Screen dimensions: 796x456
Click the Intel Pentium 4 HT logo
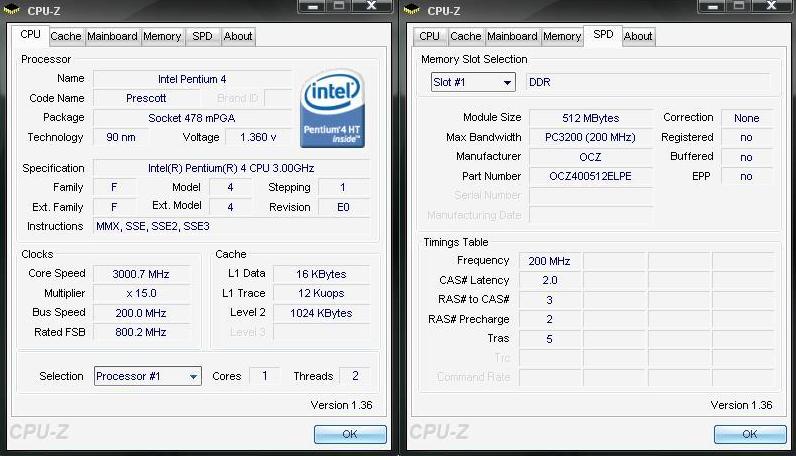[333, 109]
